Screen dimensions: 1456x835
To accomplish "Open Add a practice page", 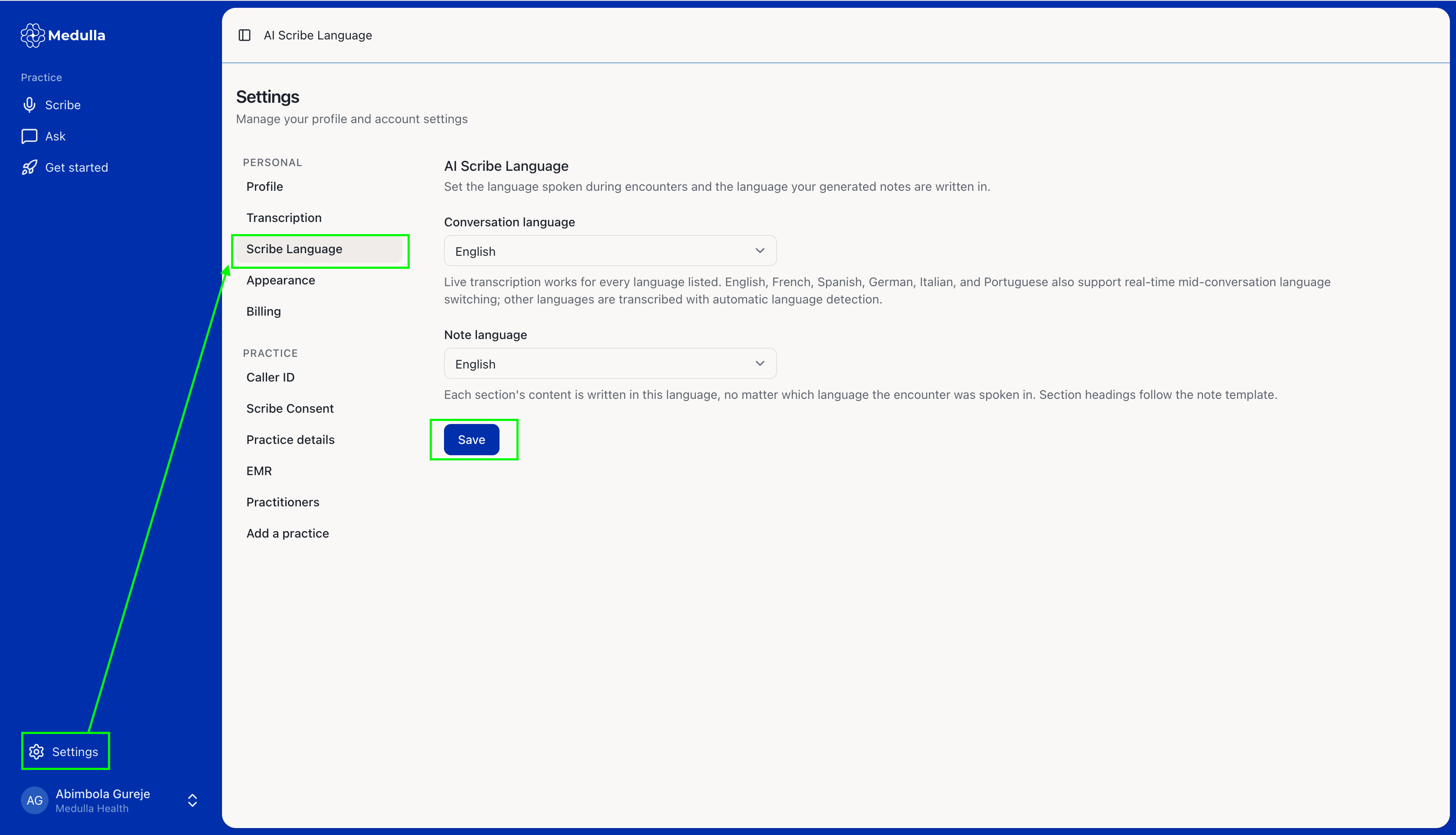I will 319,533.
